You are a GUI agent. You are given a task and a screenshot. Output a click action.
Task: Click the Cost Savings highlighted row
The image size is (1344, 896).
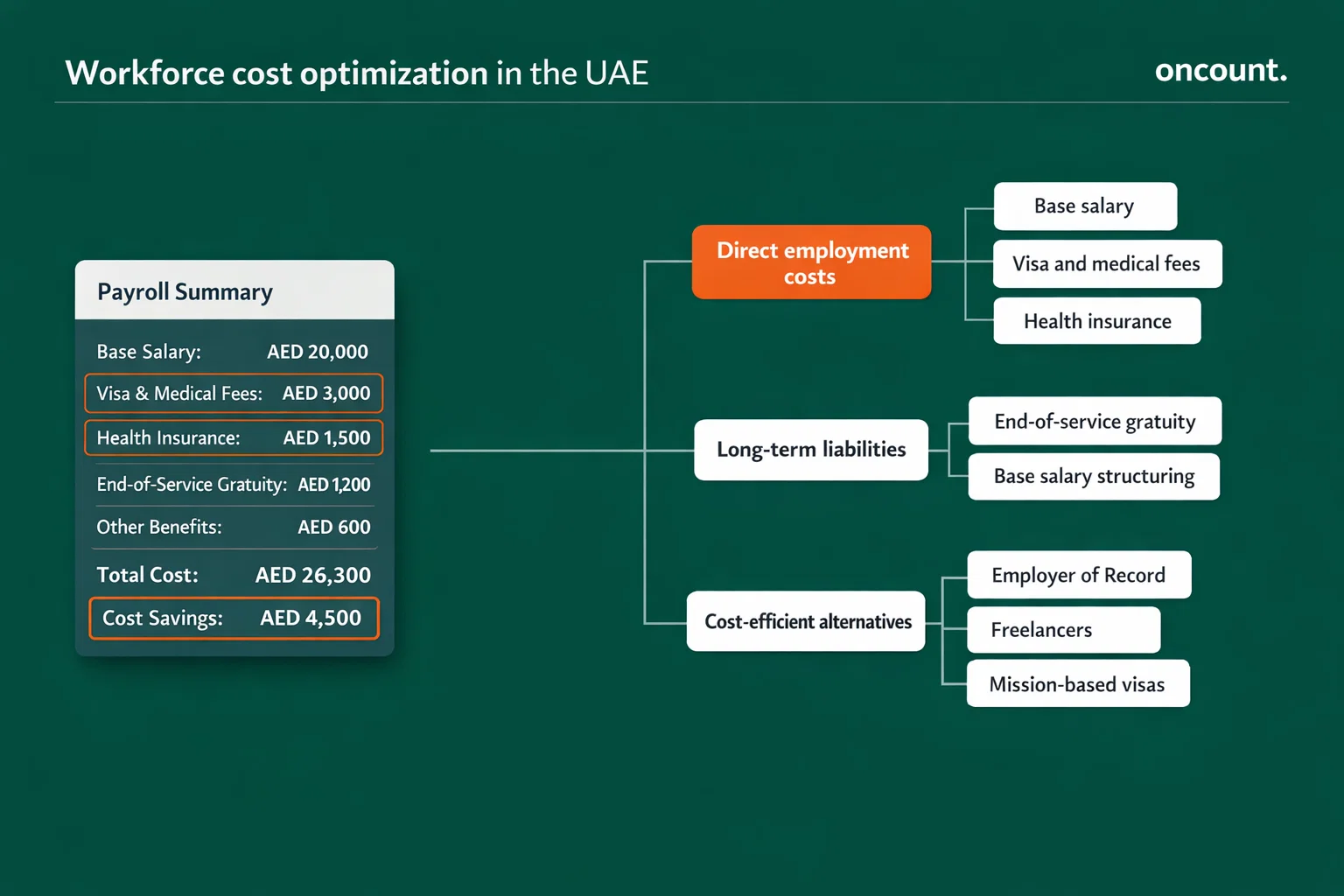233,618
